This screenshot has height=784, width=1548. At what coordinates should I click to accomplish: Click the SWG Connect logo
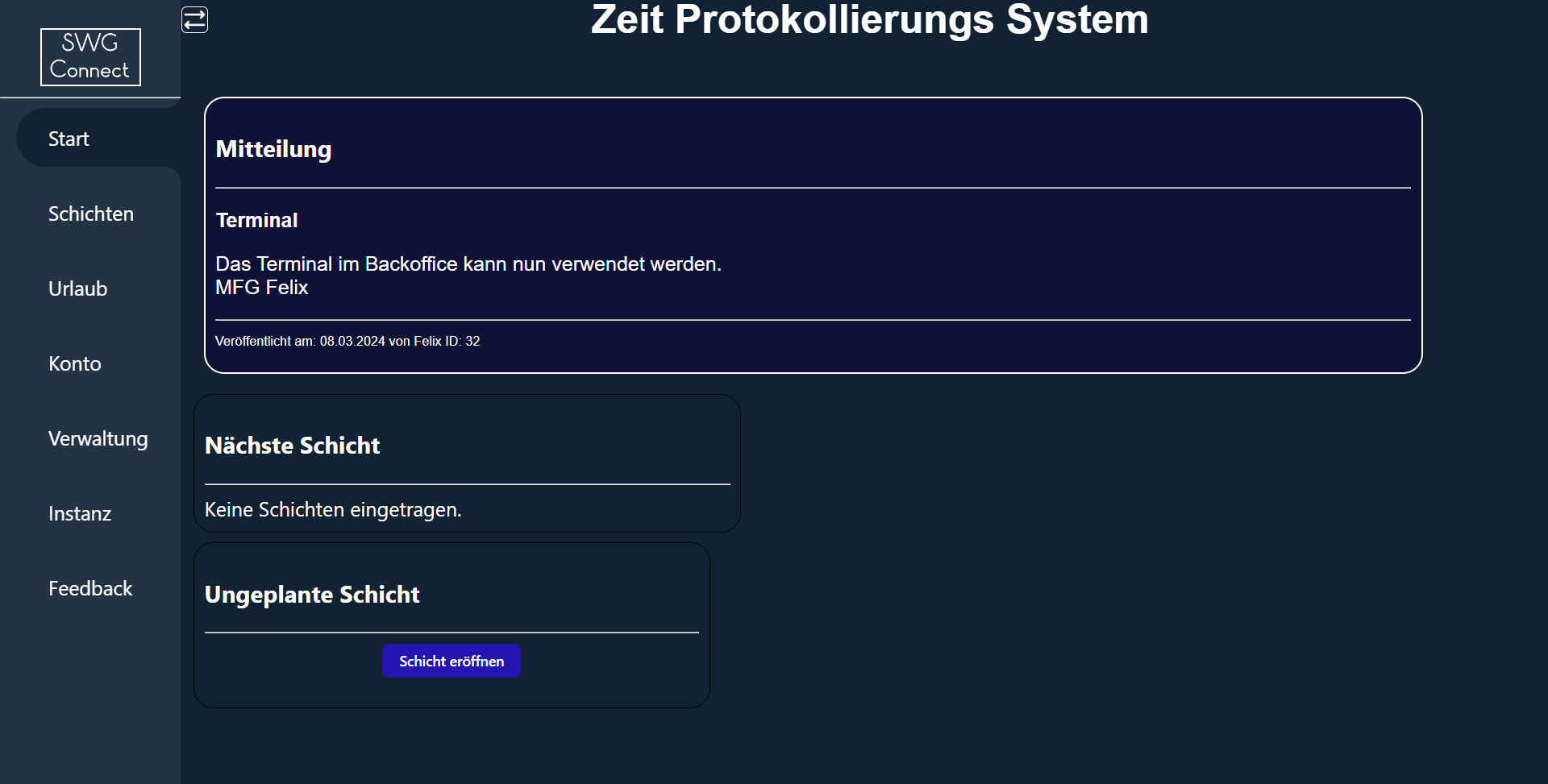click(x=90, y=56)
